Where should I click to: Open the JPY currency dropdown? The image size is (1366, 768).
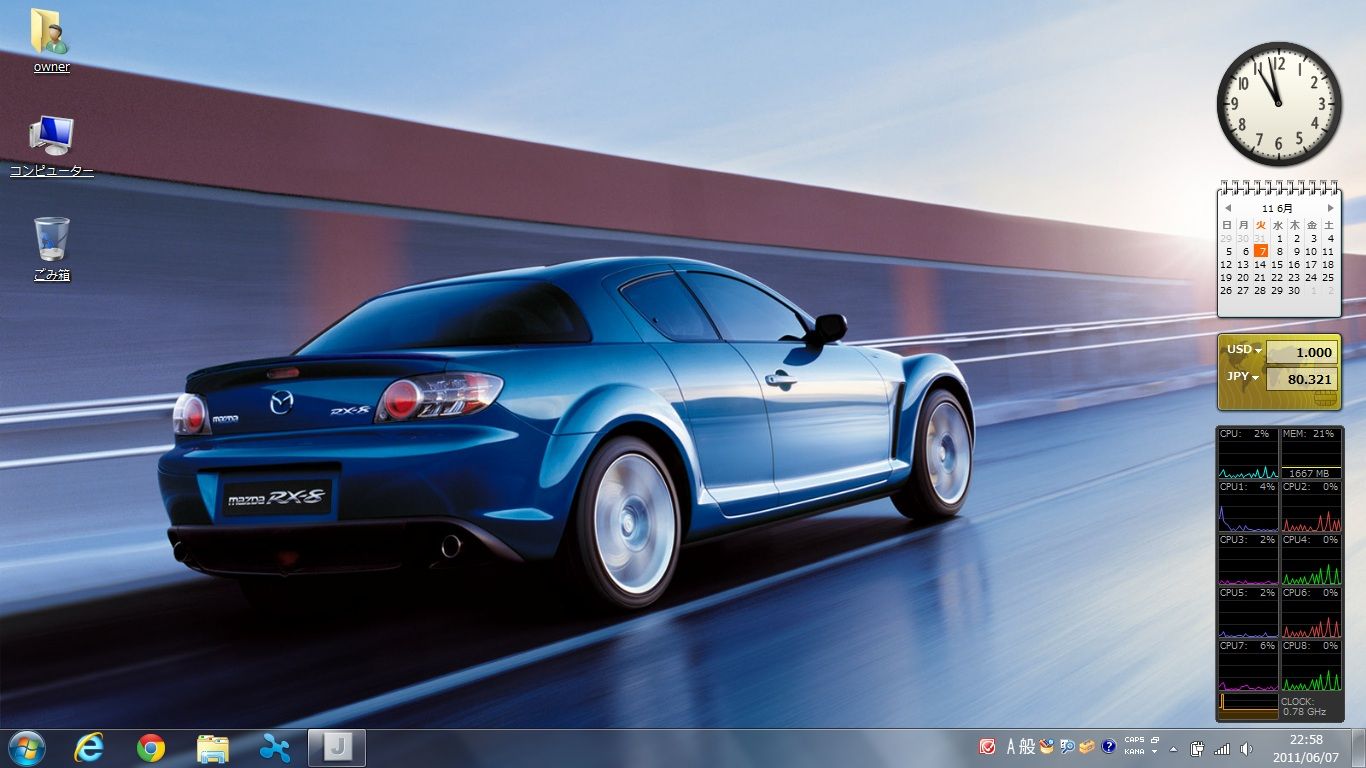(1244, 377)
